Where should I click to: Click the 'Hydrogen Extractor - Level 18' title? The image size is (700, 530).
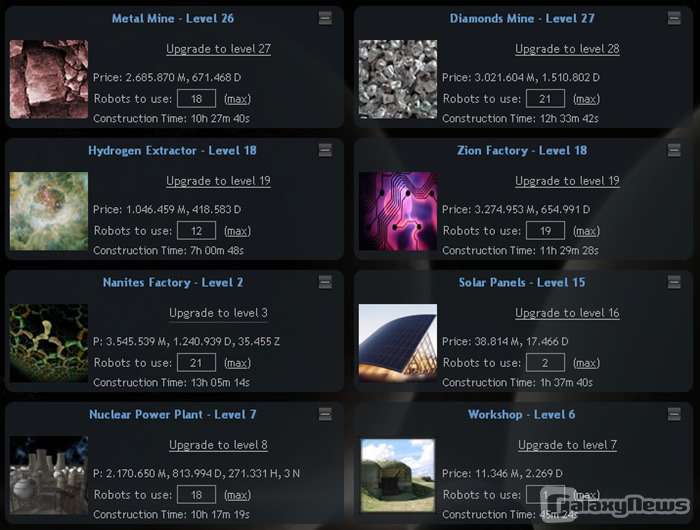point(172,150)
